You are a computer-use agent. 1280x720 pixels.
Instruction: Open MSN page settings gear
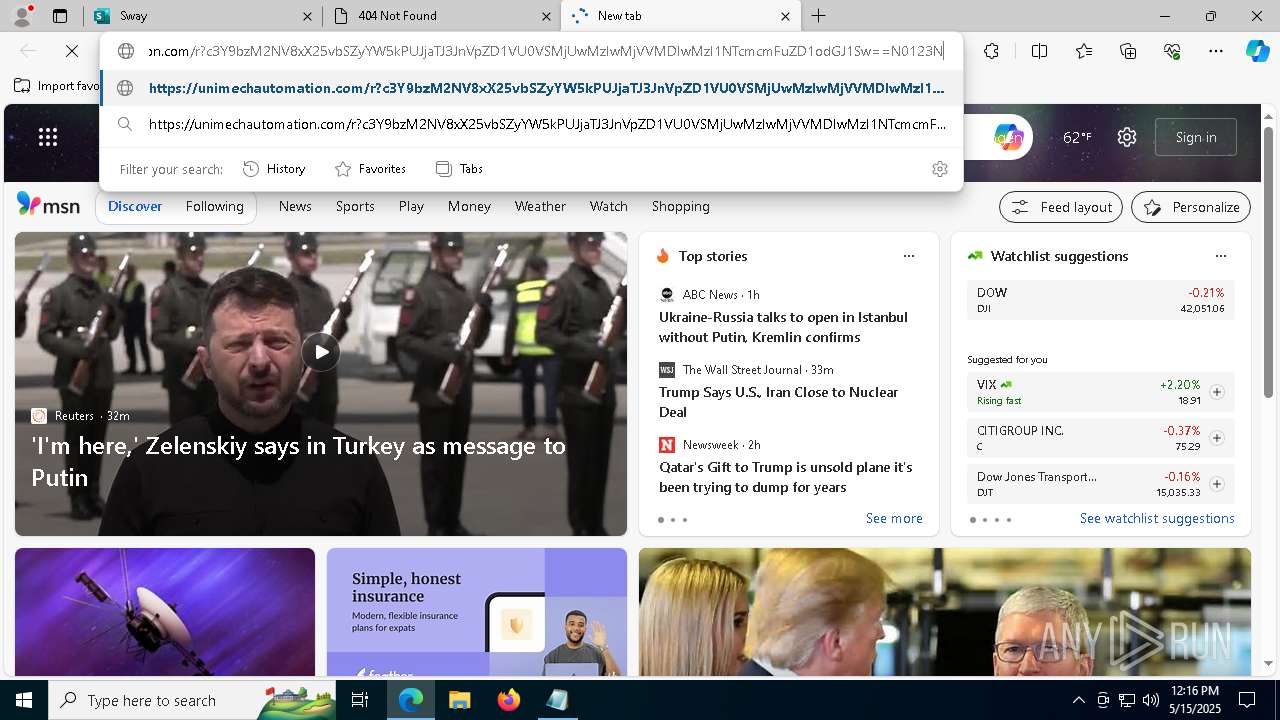(x=1127, y=137)
